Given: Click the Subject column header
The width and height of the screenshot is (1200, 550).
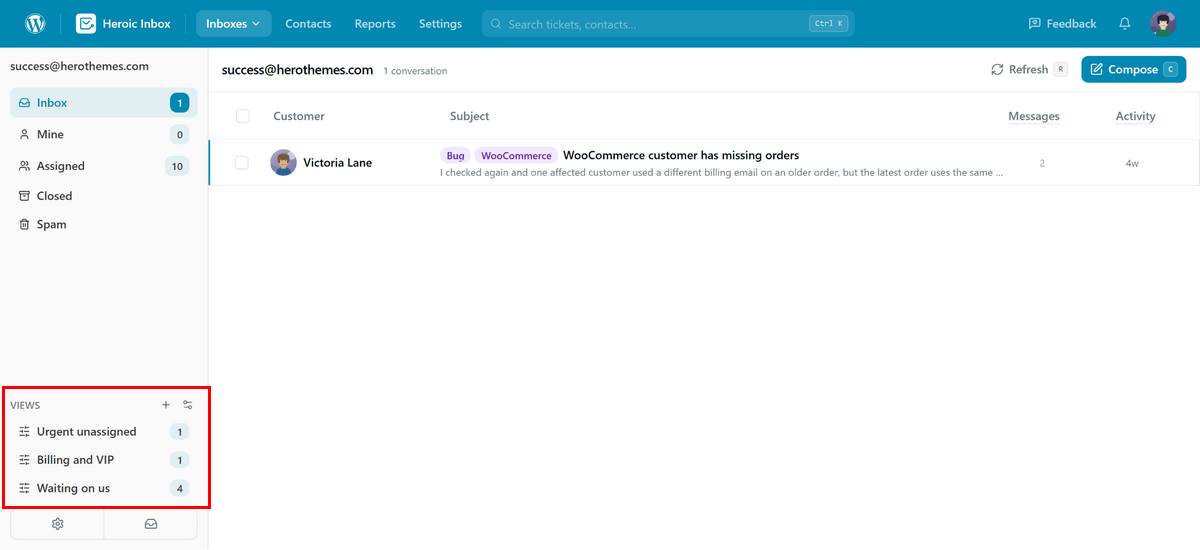Looking at the screenshot, I should 469,116.
